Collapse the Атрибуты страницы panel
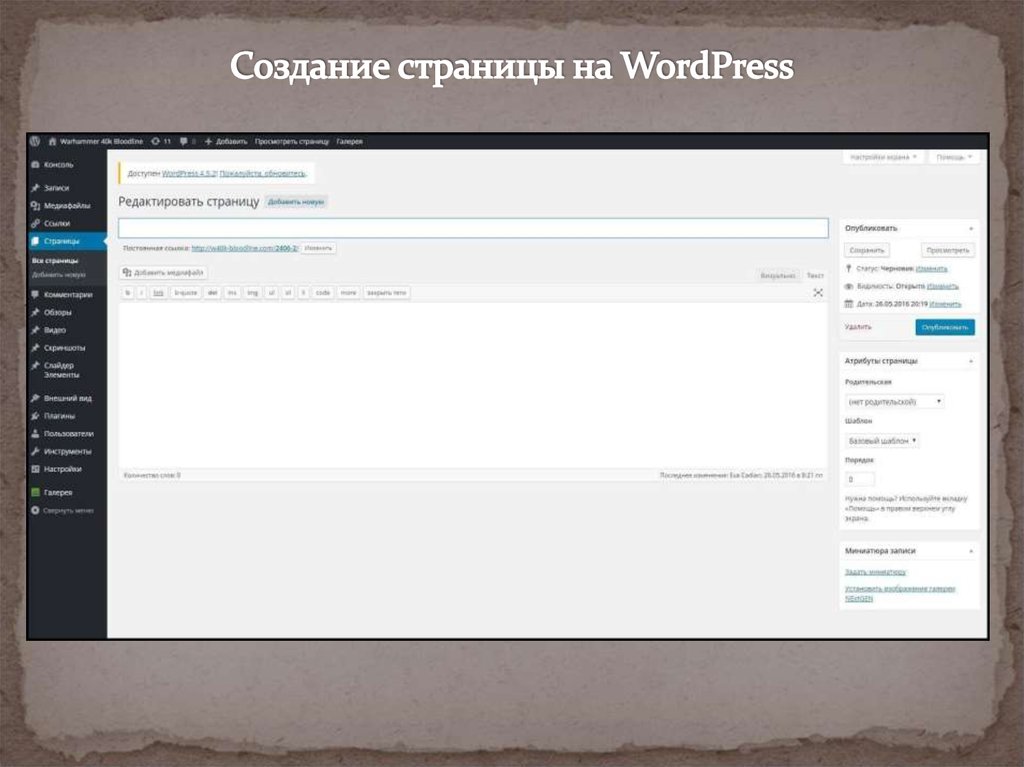The width and height of the screenshot is (1024, 767). 971,361
